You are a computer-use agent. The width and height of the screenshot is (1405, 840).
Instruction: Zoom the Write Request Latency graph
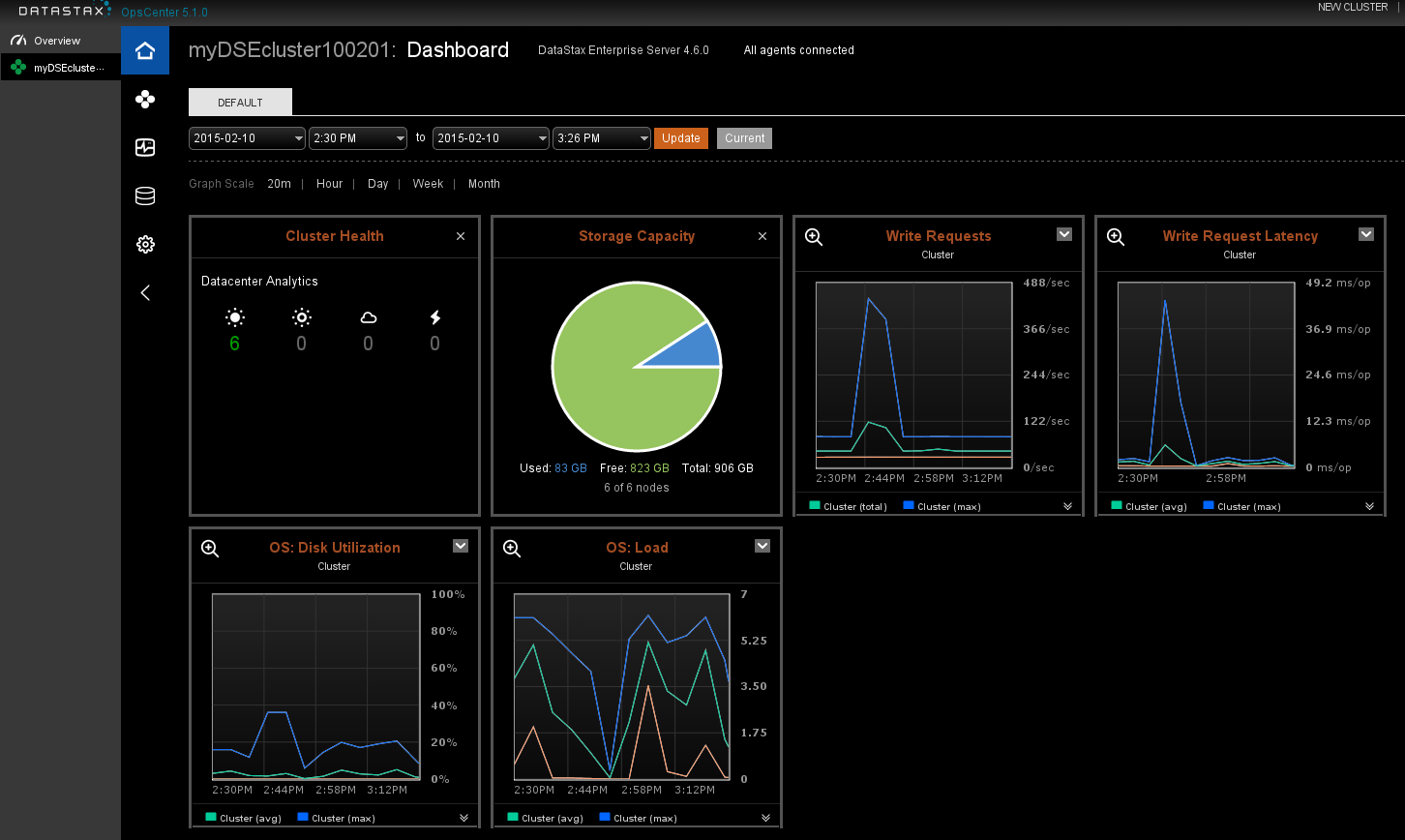[1116, 236]
